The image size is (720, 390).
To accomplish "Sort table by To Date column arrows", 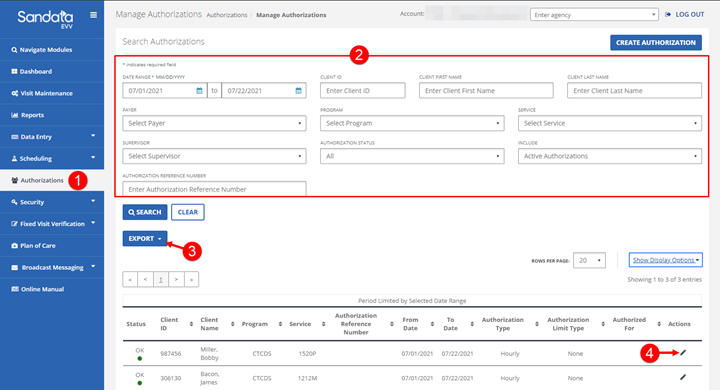I will pyautogui.click(x=472, y=324).
